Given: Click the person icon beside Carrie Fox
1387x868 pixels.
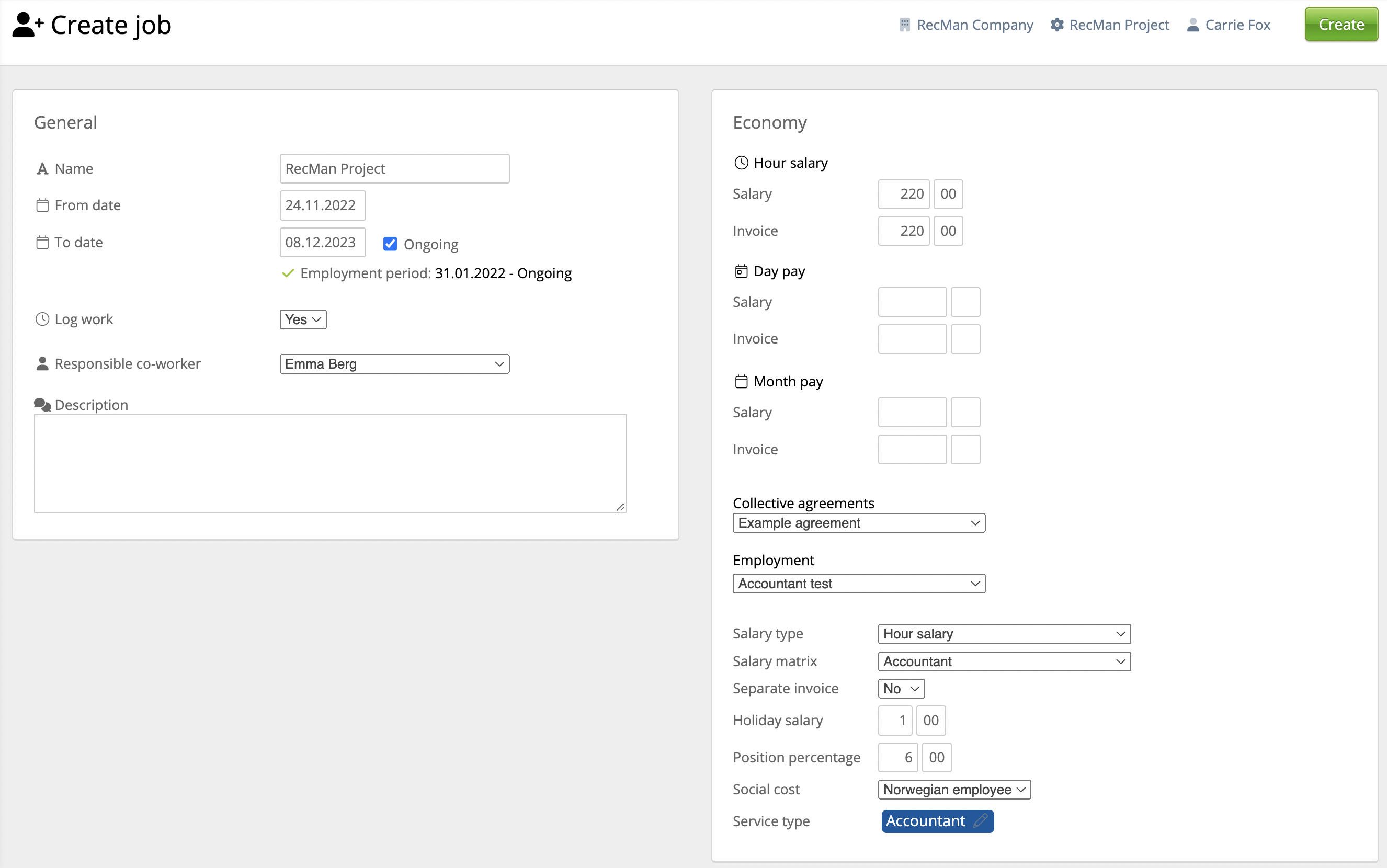Looking at the screenshot, I should tap(1192, 25).
